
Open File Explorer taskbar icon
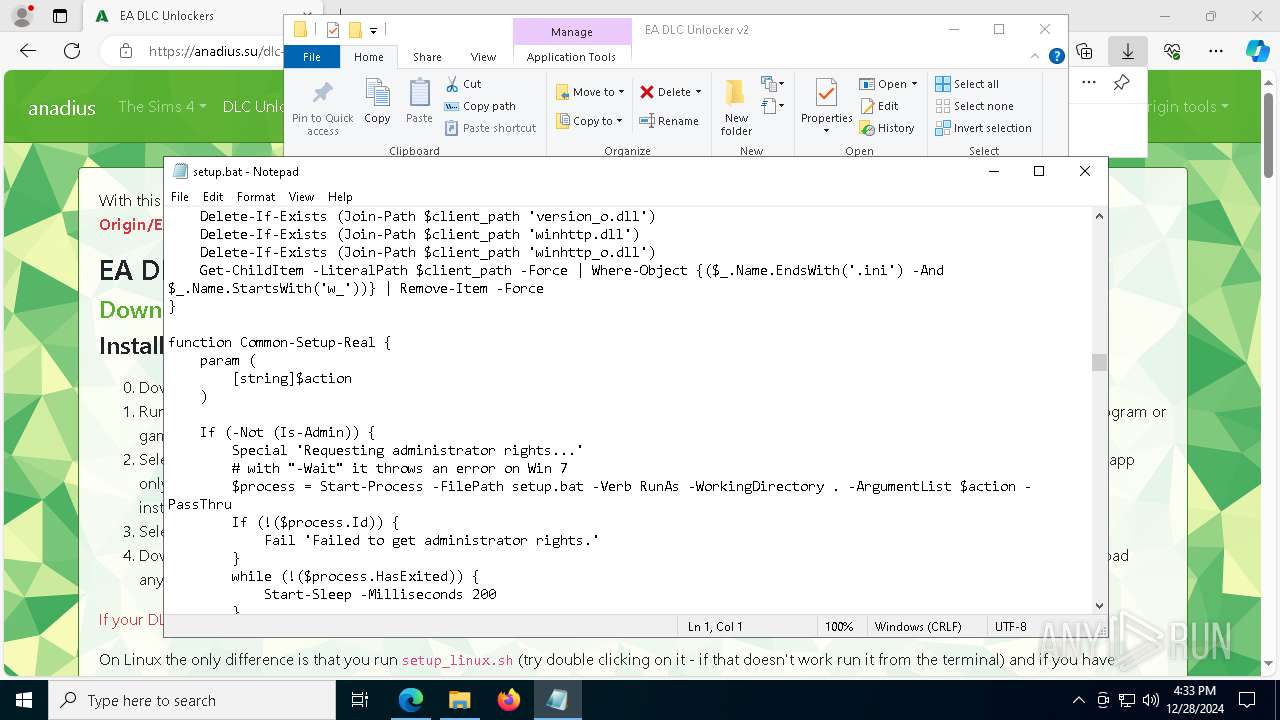pos(459,700)
